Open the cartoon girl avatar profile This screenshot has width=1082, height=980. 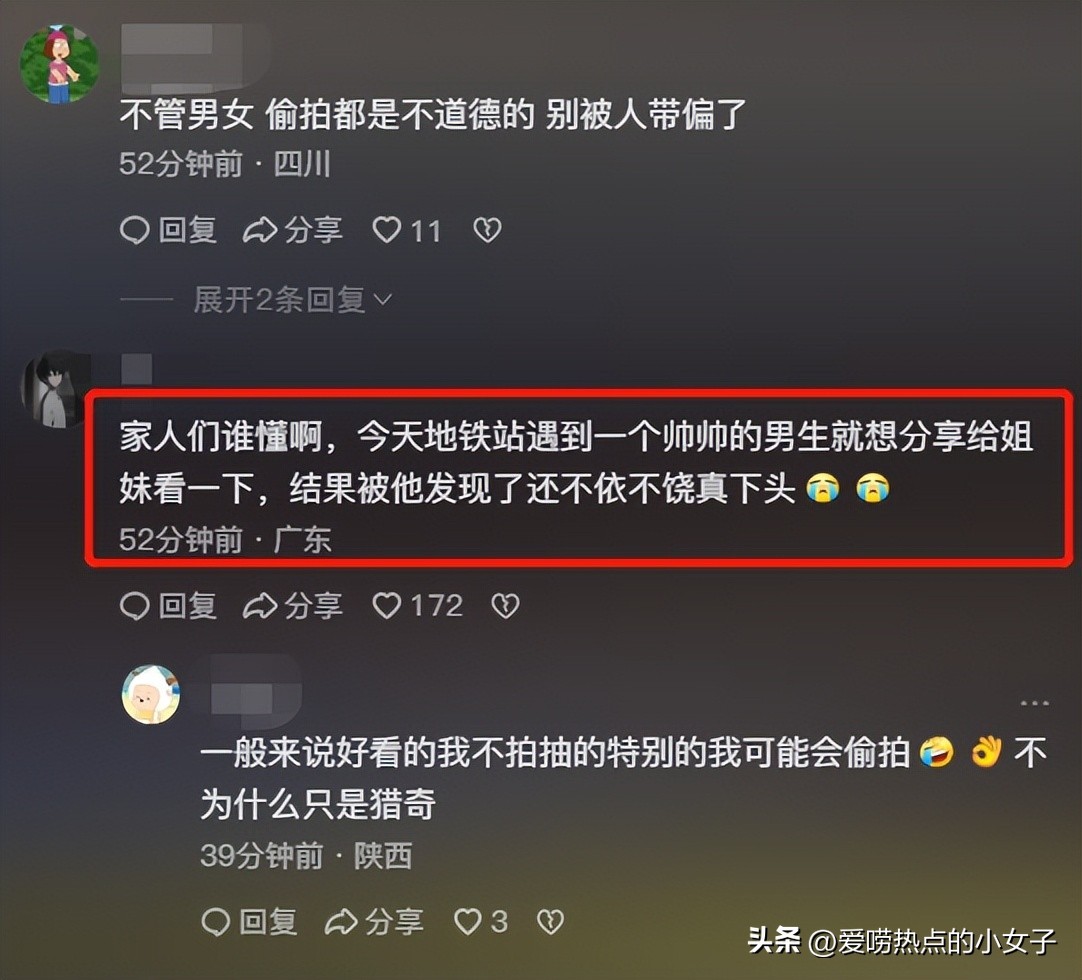point(59,65)
